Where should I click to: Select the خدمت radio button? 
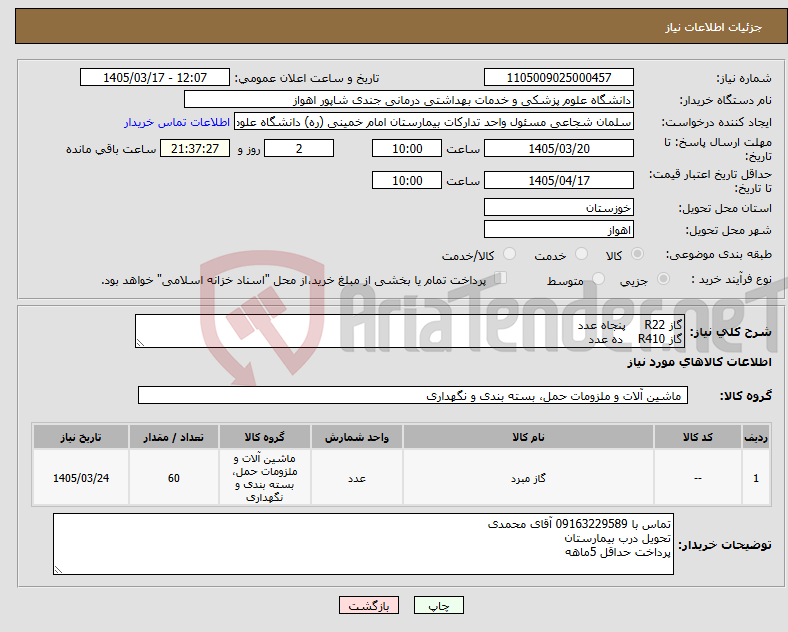tap(581, 254)
